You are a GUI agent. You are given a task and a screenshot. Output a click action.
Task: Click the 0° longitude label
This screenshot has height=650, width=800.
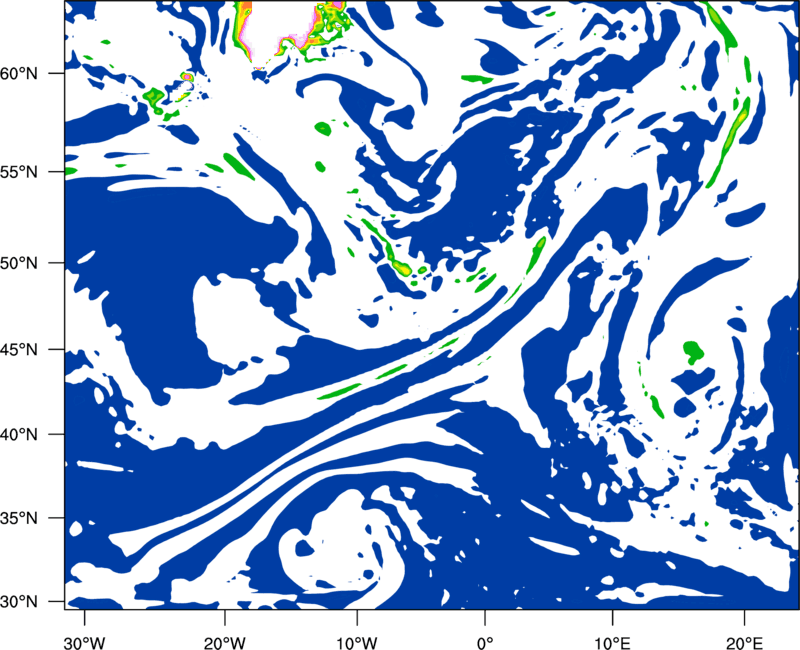(485, 643)
